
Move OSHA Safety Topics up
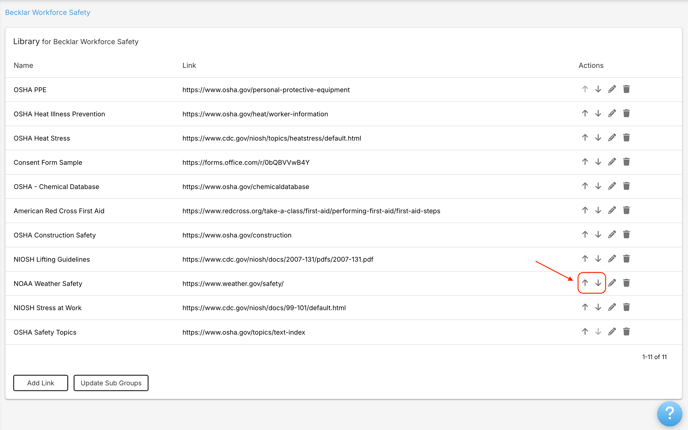tap(585, 331)
